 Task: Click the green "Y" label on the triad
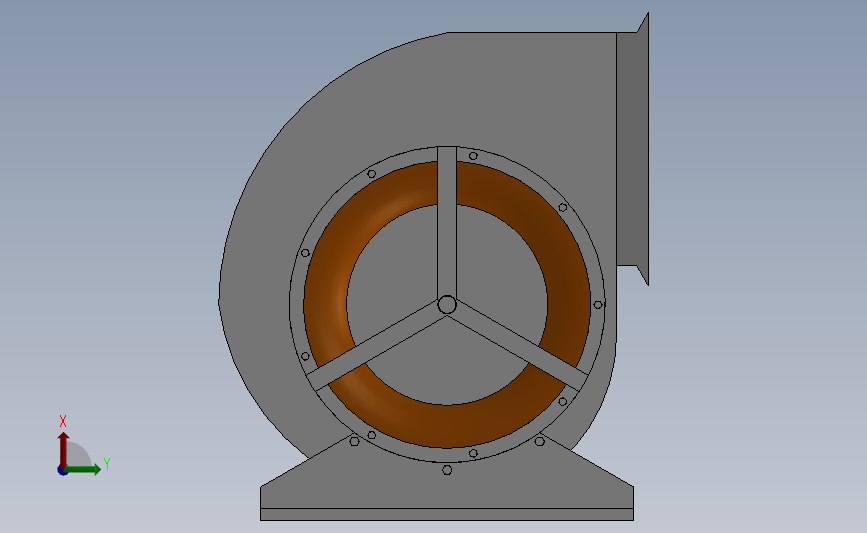pos(107,464)
